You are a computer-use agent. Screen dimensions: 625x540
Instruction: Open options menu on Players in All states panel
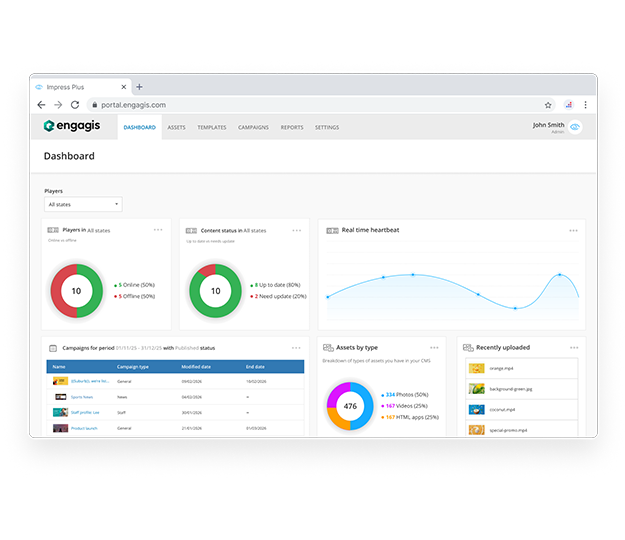[x=158, y=230]
